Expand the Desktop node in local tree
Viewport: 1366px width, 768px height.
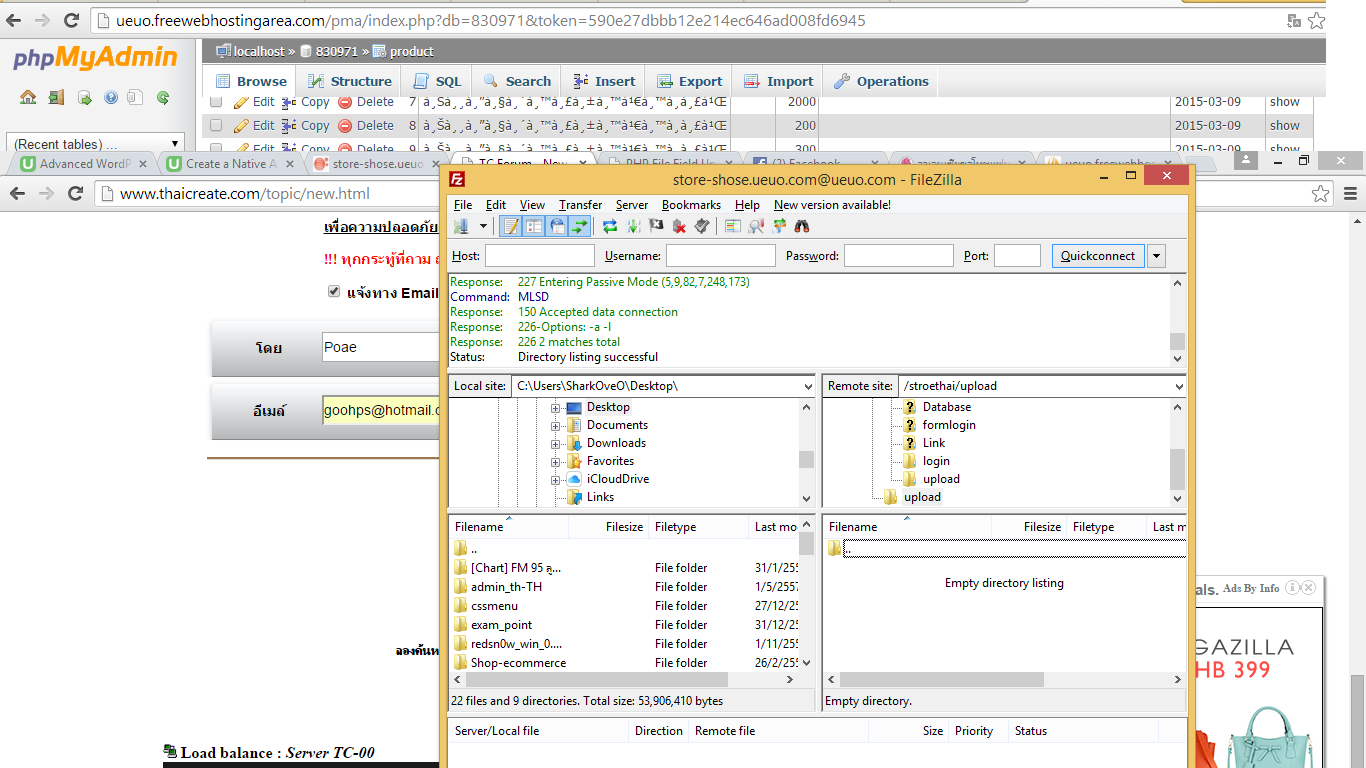[x=555, y=408]
